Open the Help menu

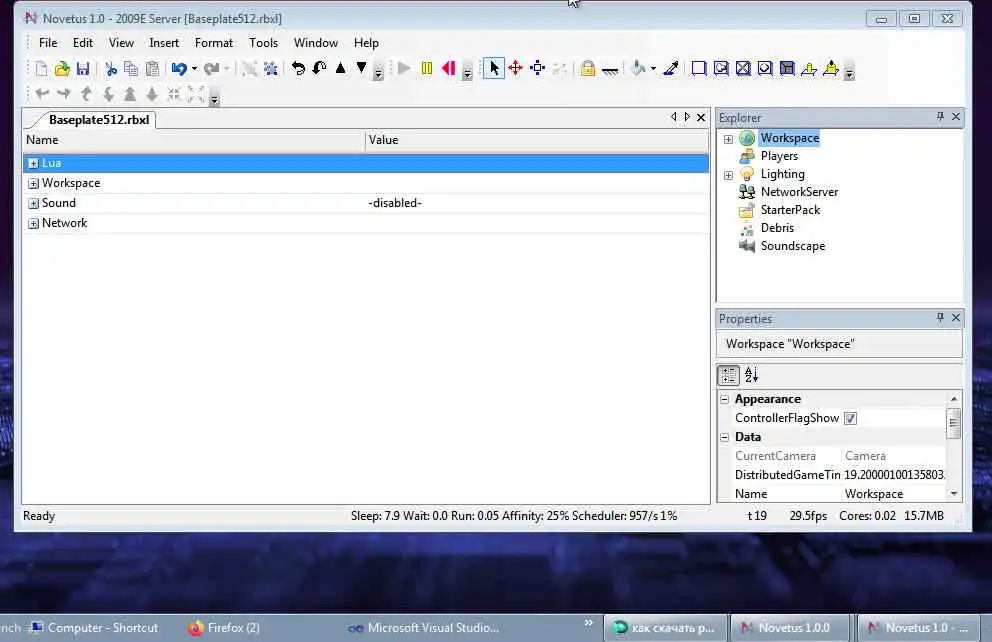click(x=366, y=43)
